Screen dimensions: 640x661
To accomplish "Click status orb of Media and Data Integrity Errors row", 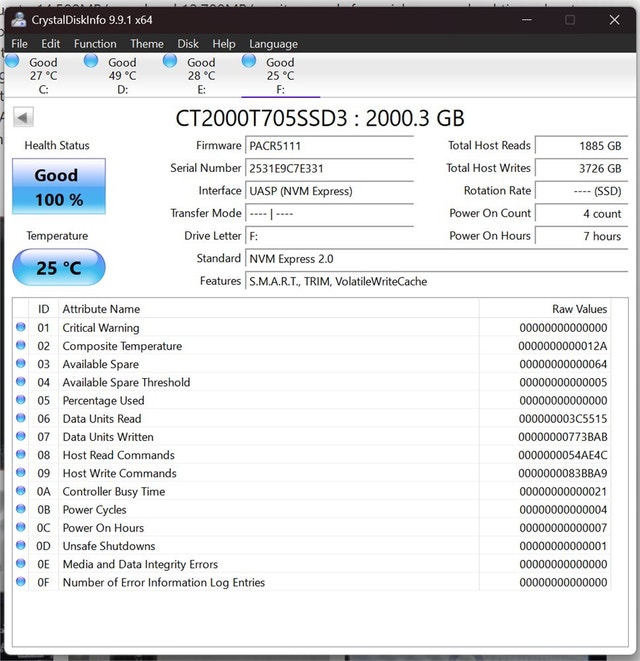I will pyautogui.click(x=21, y=563).
